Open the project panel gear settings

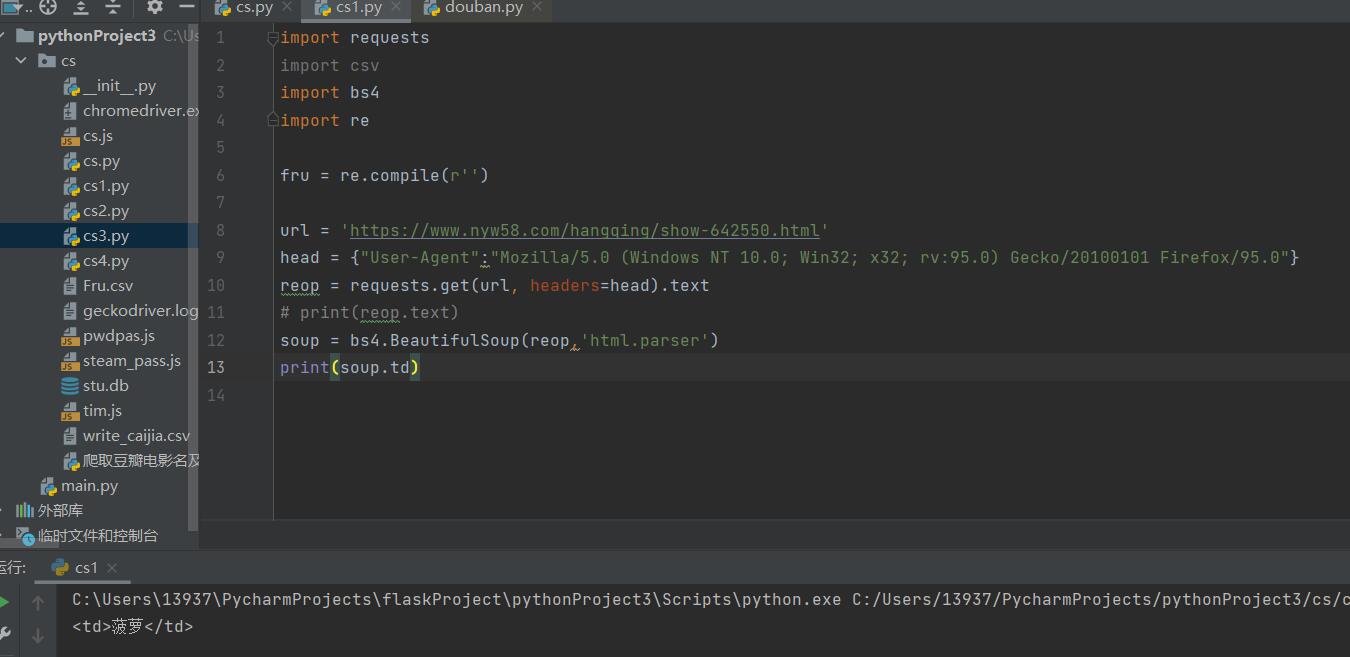coord(154,7)
